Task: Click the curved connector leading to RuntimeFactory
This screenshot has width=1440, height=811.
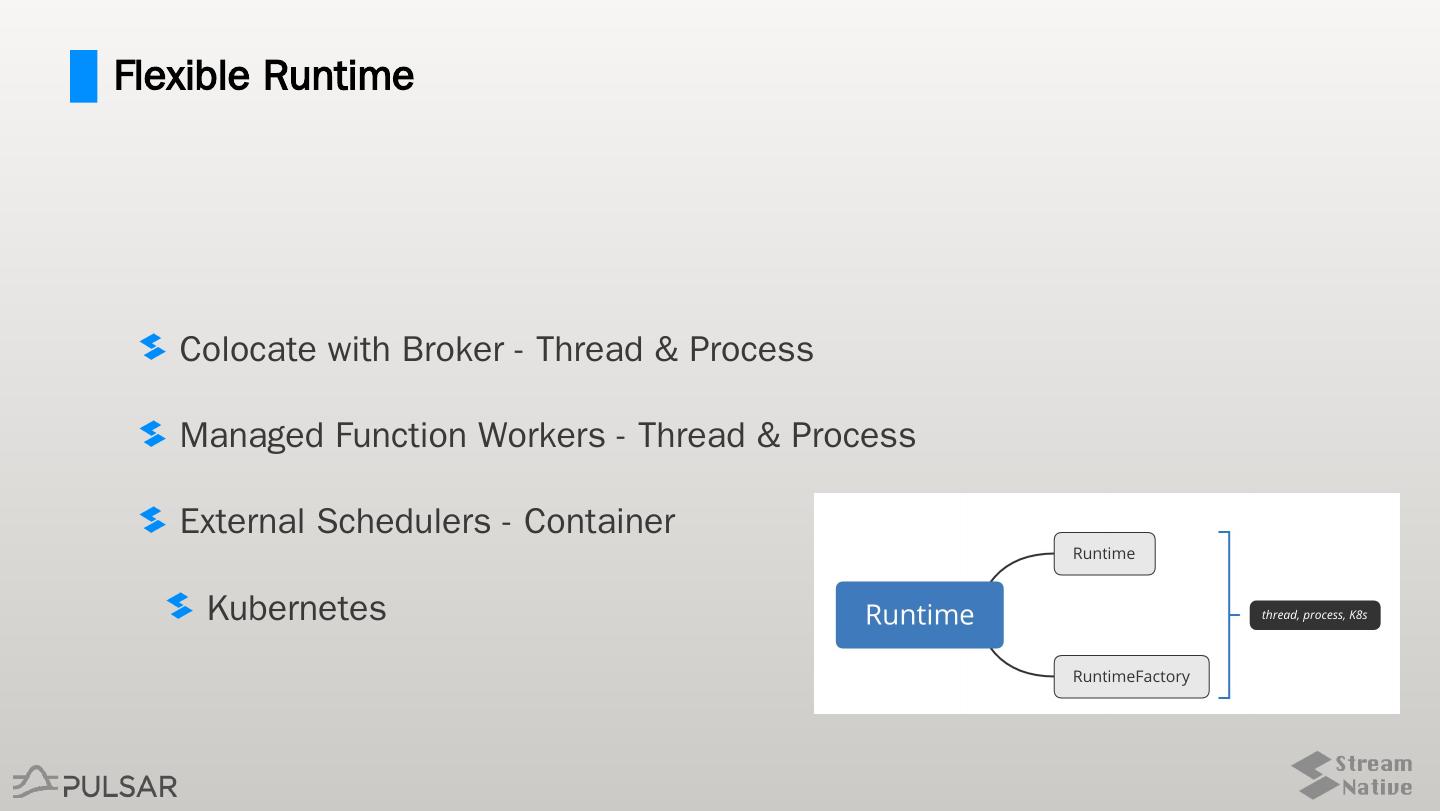Action: (x=1012, y=668)
